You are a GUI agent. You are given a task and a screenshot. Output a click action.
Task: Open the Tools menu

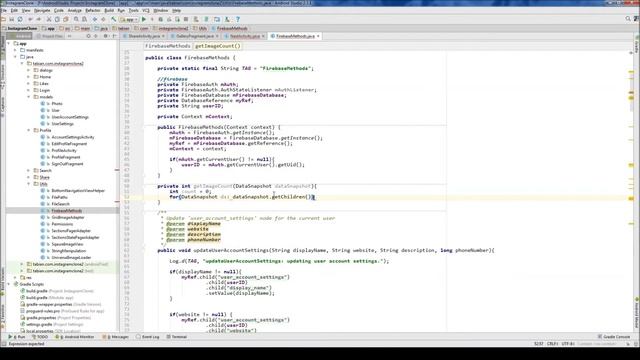pos(133,10)
